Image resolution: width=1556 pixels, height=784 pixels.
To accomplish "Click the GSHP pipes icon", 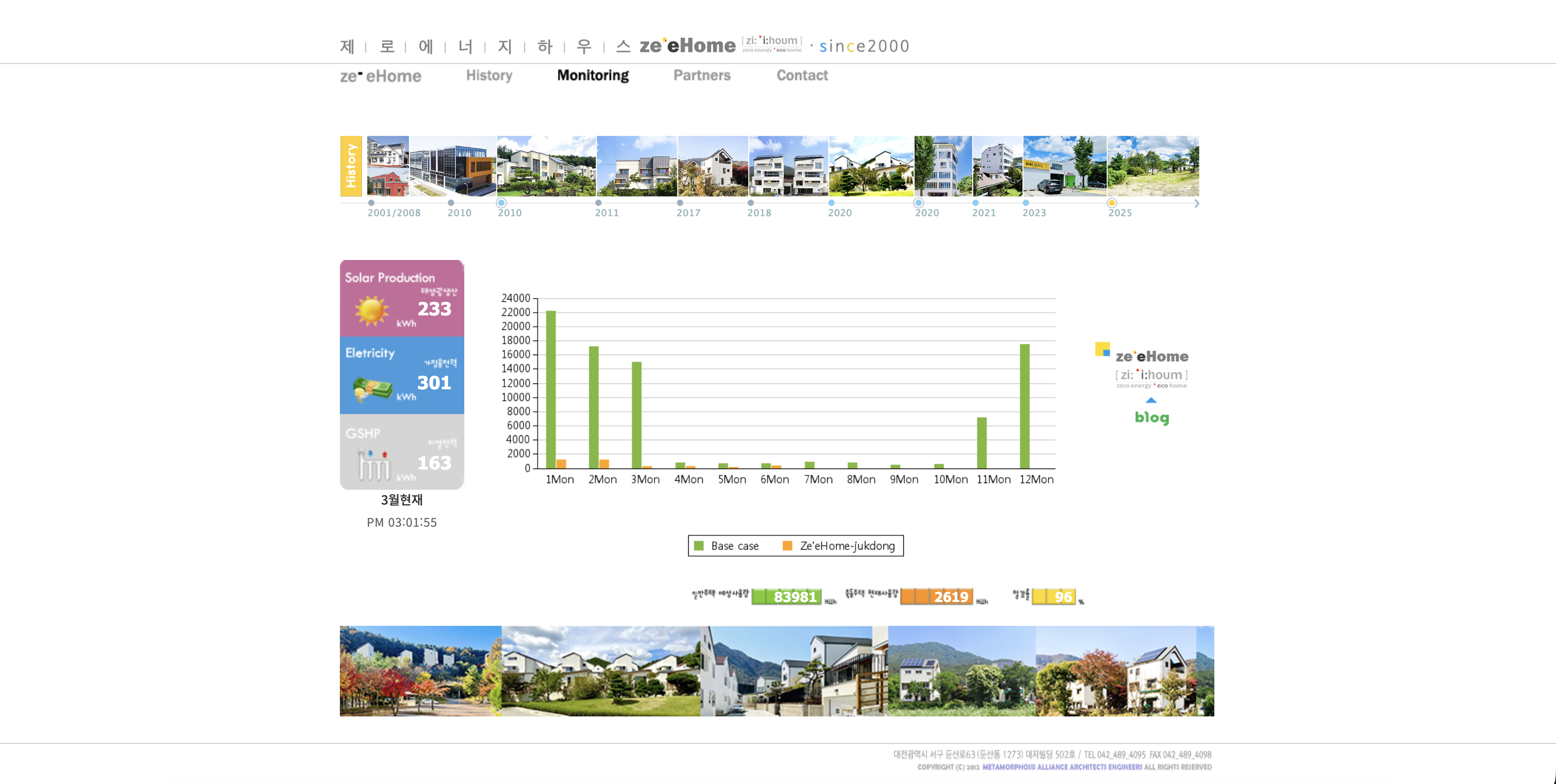I will click(x=373, y=465).
